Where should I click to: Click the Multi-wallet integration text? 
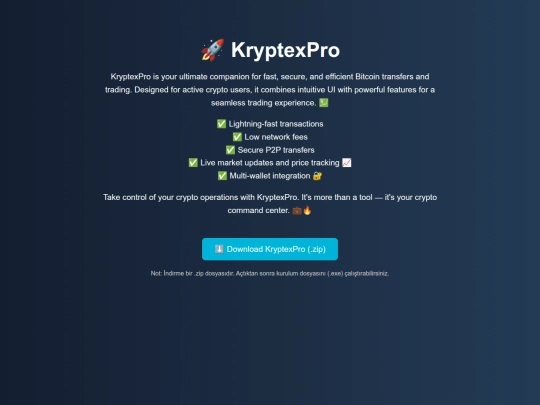coord(270,176)
